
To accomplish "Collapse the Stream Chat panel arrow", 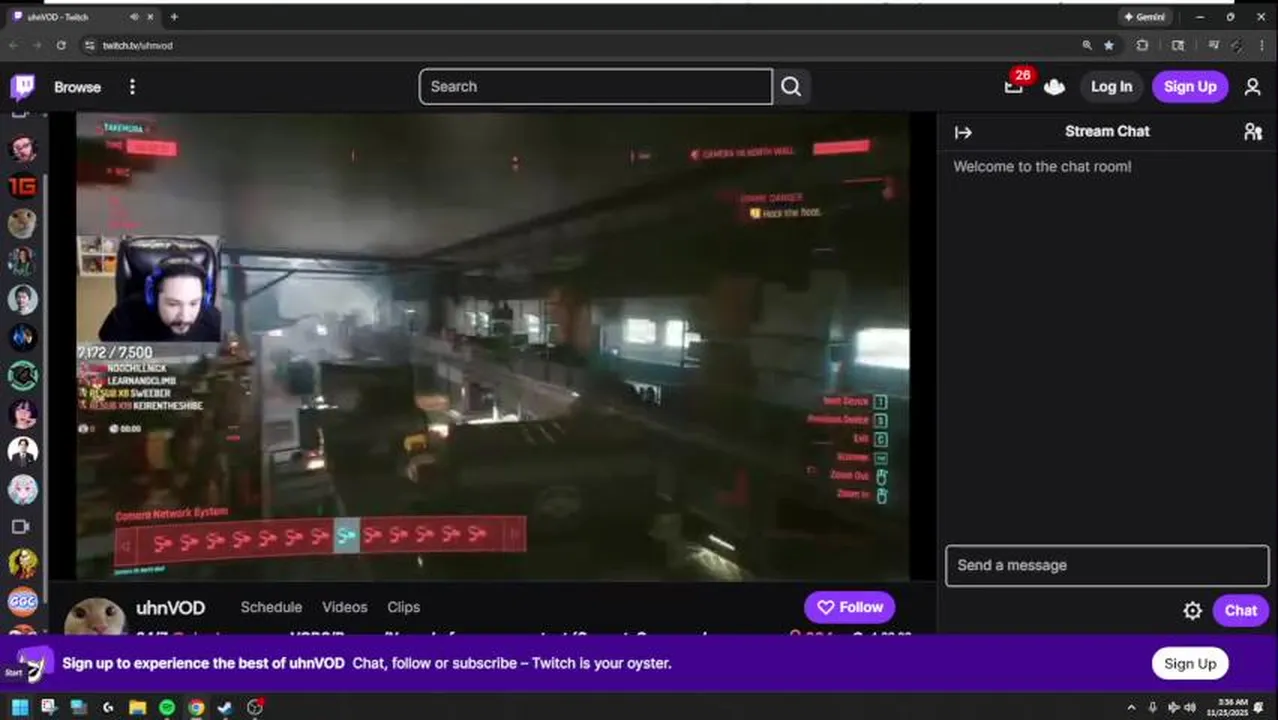I will tap(963, 132).
